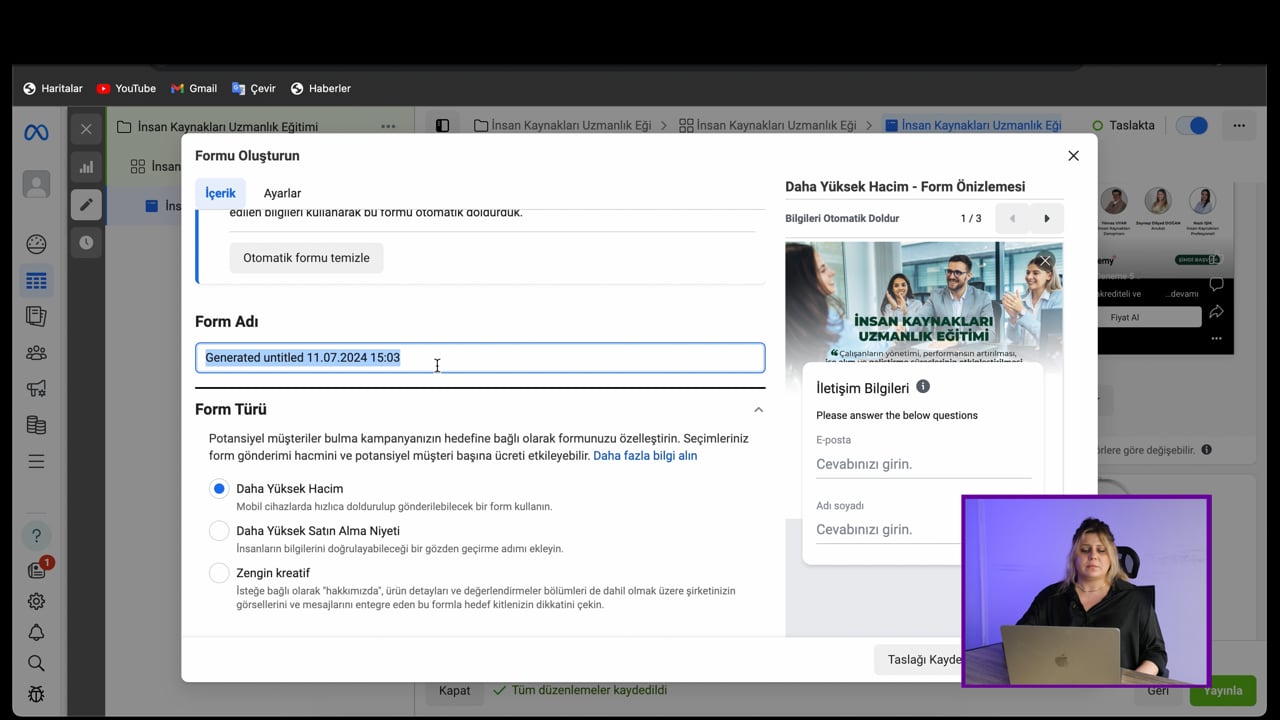Select Daha Yüksek Hacim radio button
Screen dimensions: 1280x720
[x=219, y=489]
